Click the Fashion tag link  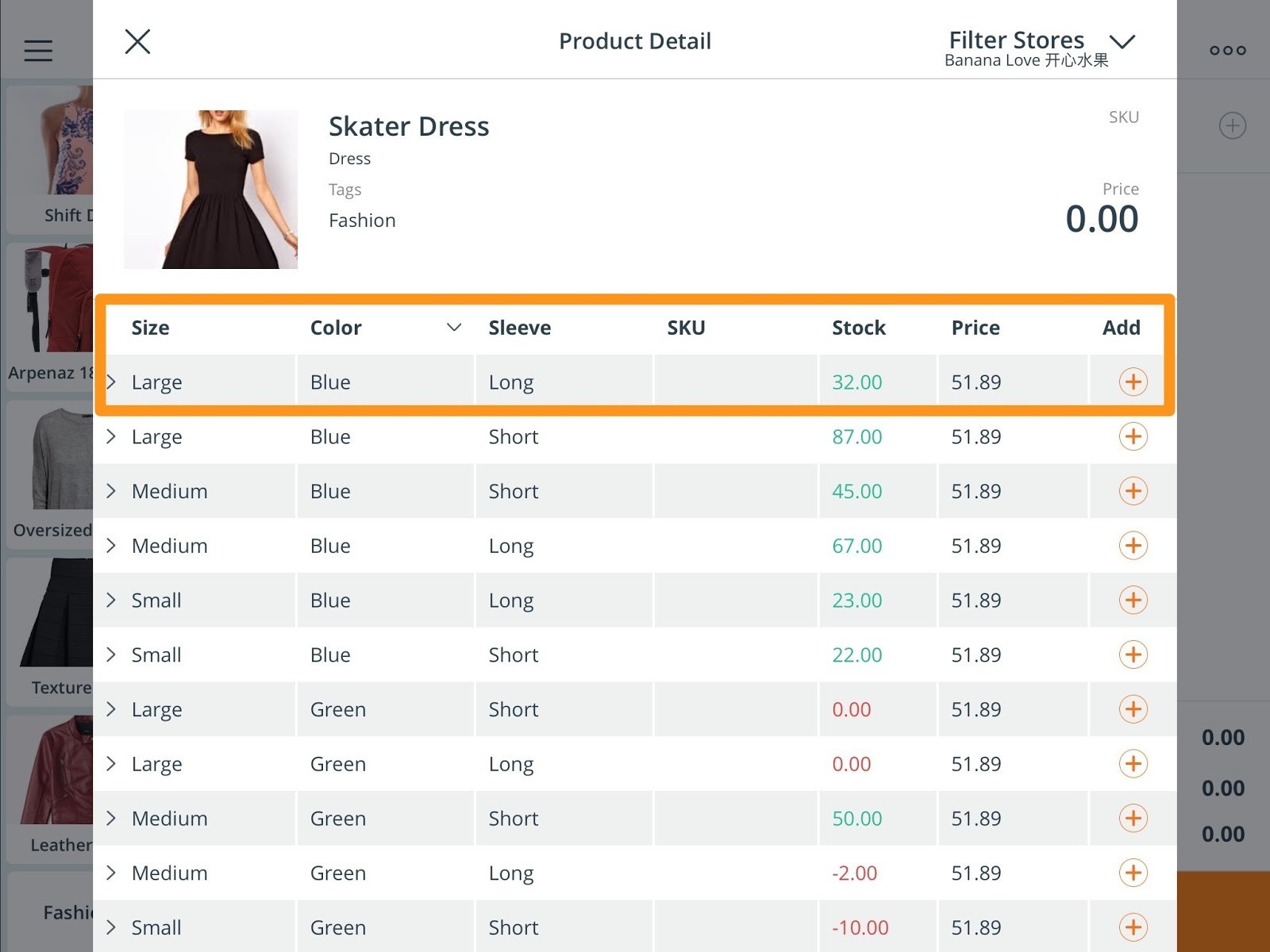tap(362, 220)
